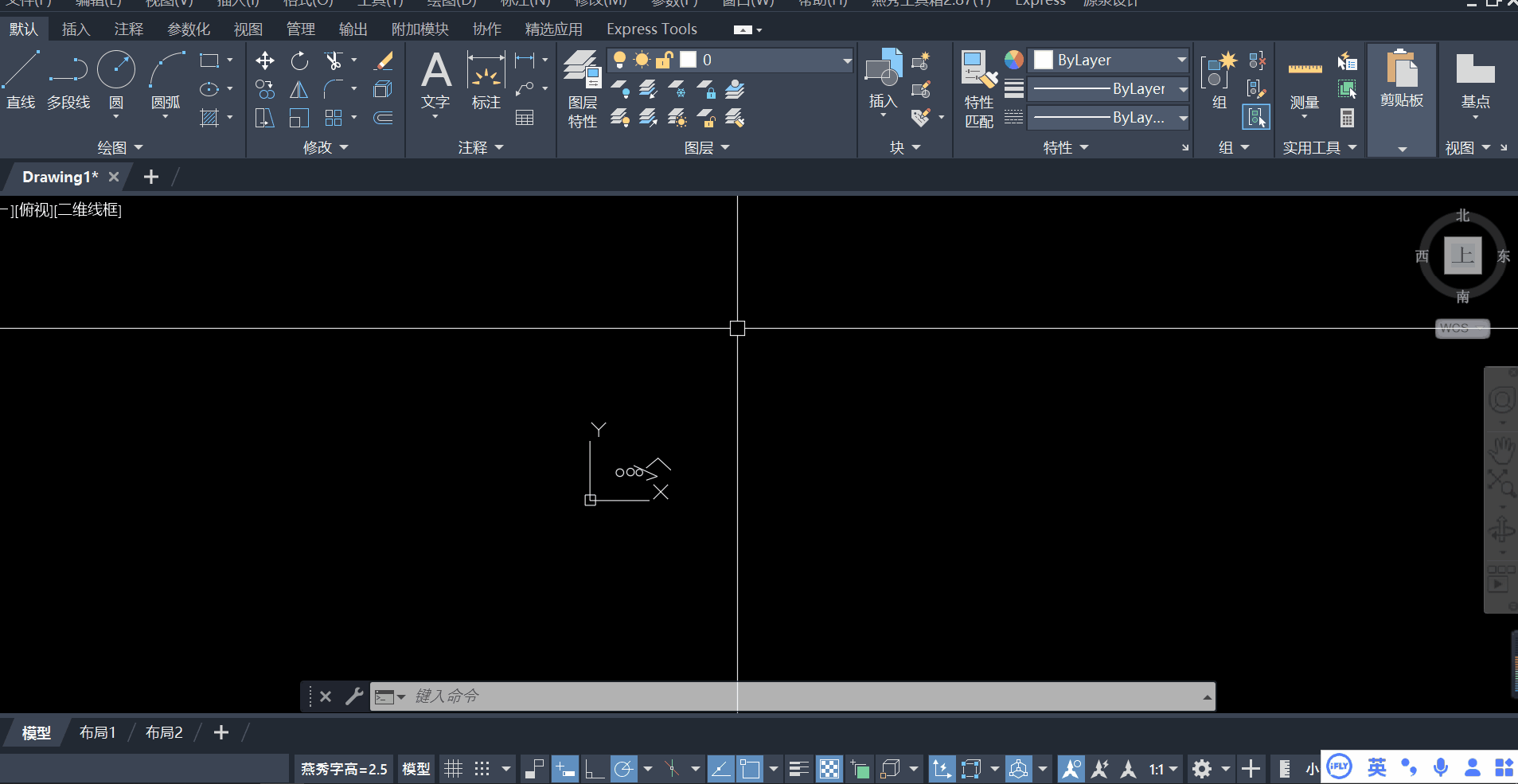The height and width of the screenshot is (784, 1518).
Task: Toggle dynamic input in status bar
Action: point(564,769)
